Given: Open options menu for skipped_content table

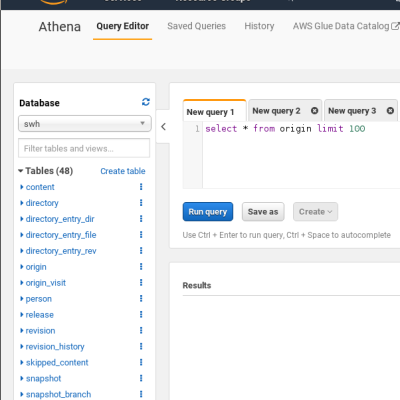Looking at the screenshot, I should [x=141, y=362].
